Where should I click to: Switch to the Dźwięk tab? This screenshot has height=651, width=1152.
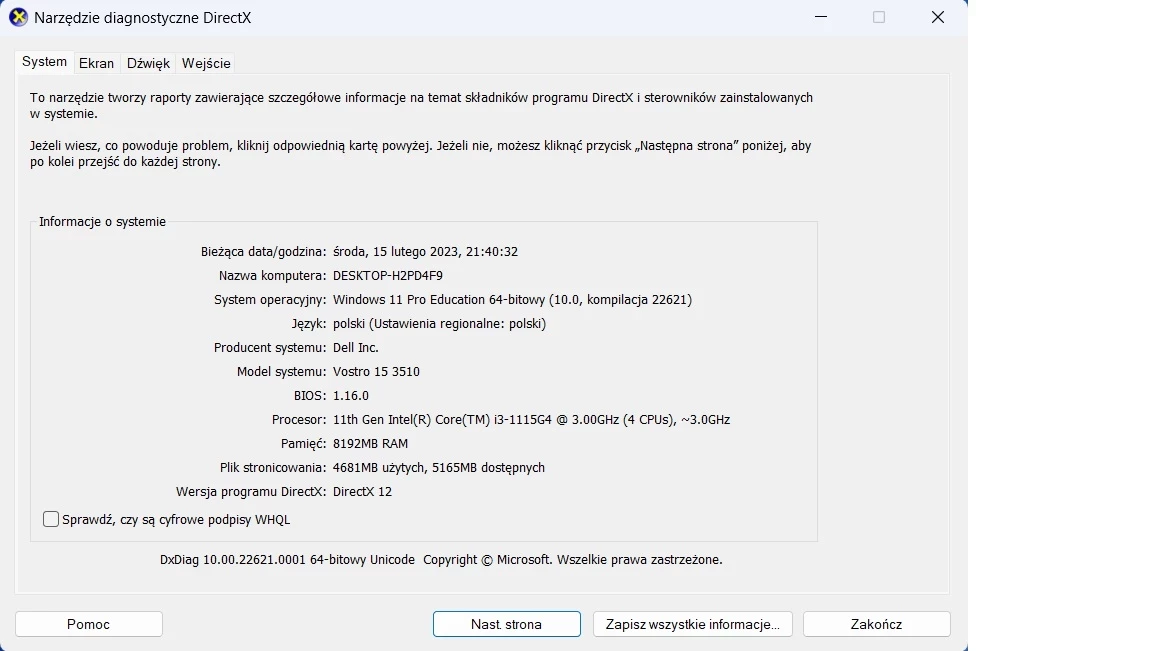148,63
